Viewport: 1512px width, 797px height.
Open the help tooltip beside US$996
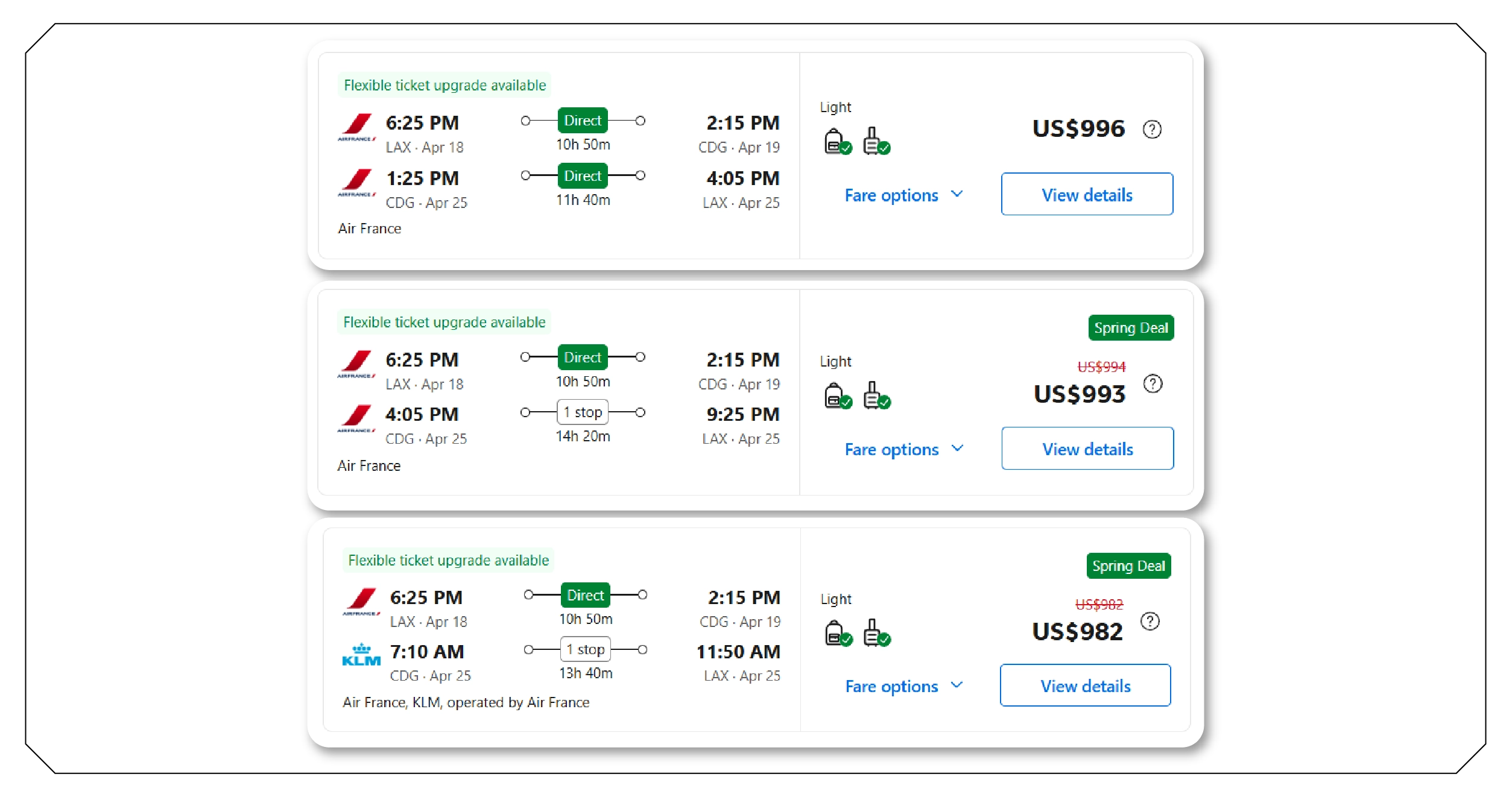pos(1151,129)
